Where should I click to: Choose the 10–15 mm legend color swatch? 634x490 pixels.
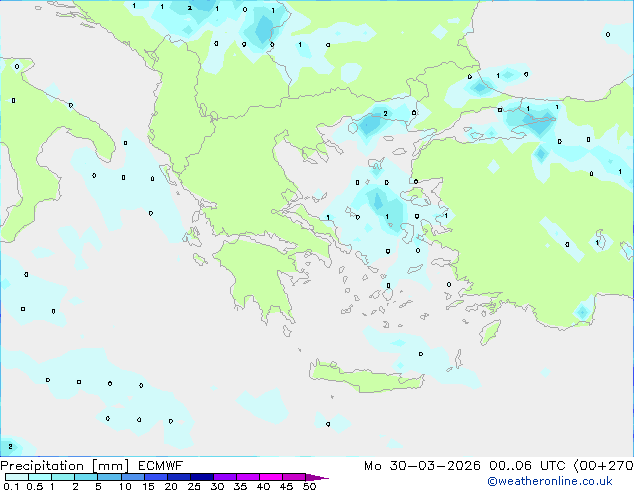coord(132,477)
